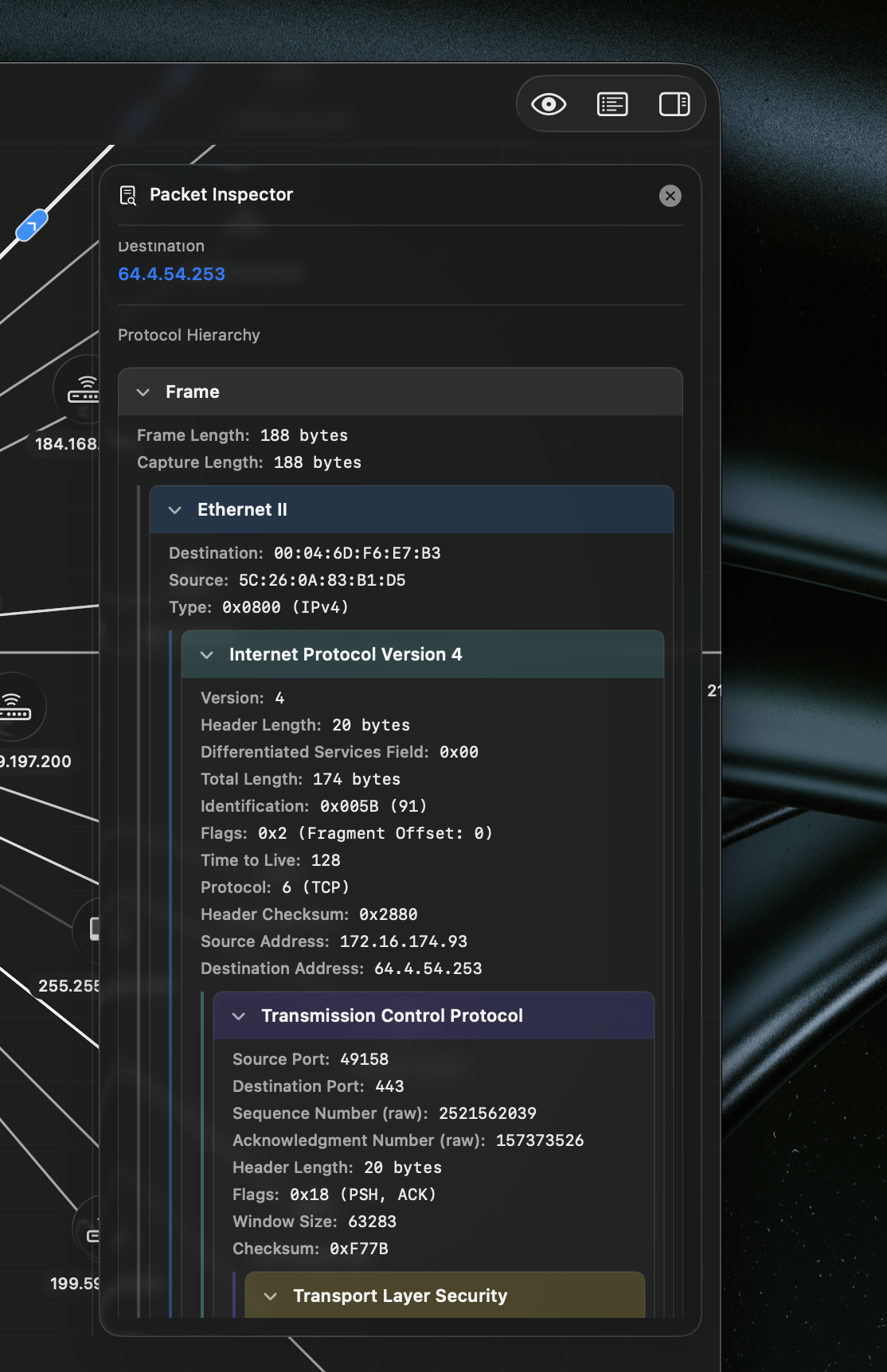Click the Packet Inspector document search icon
Viewport: 887px width, 1372px height.
(x=127, y=195)
